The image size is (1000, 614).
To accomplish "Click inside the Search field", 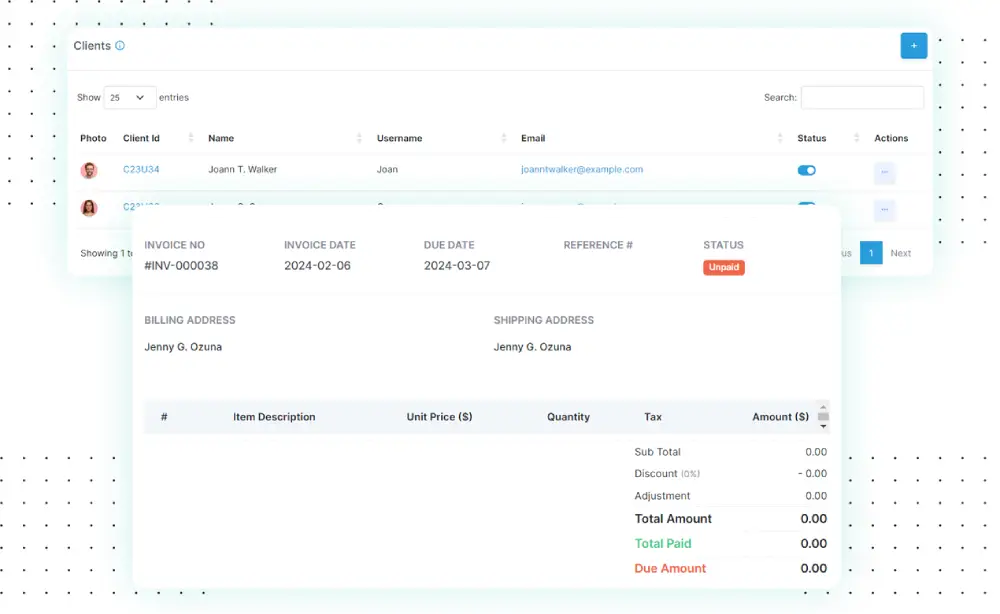I will coord(862,97).
